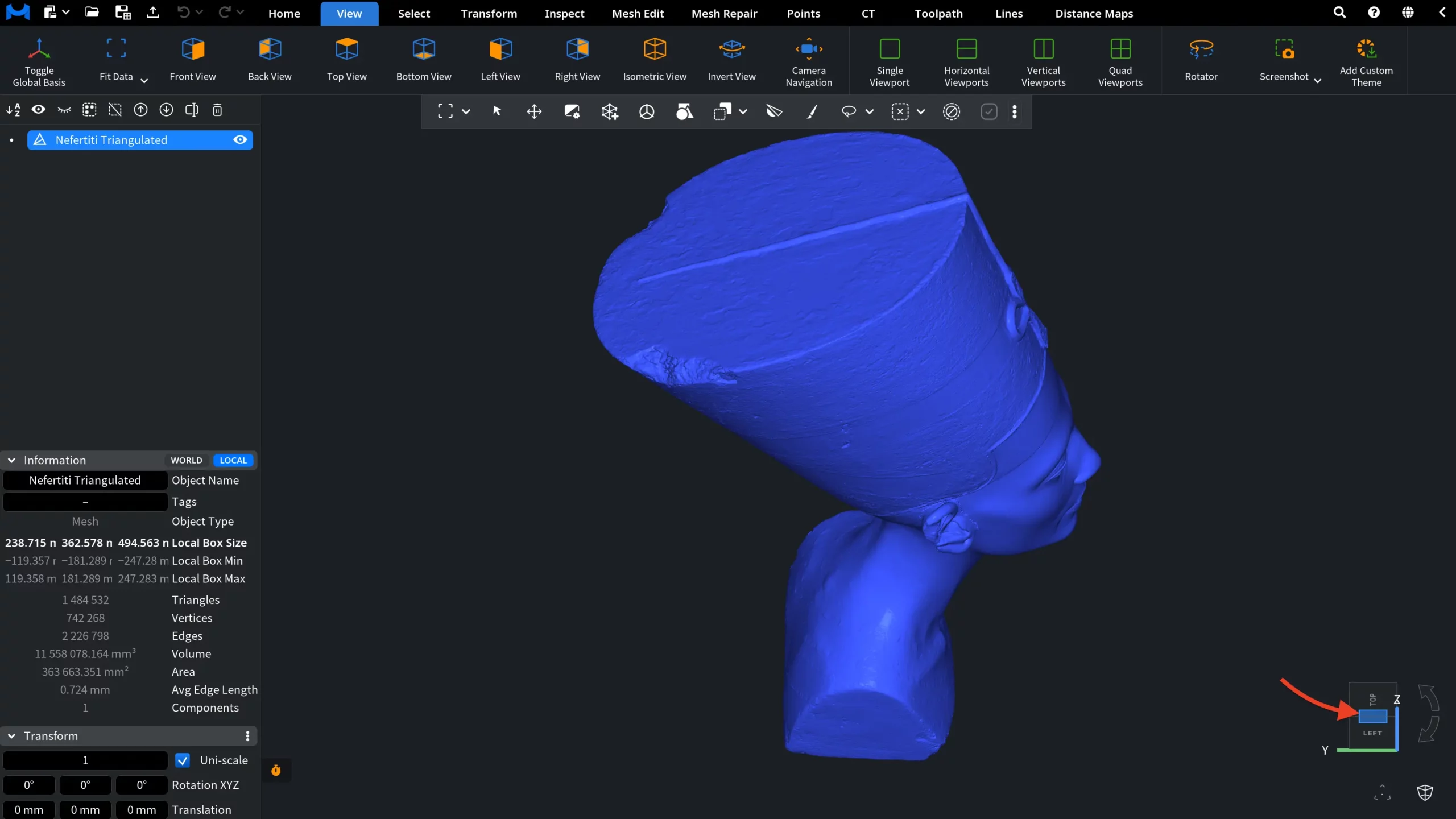Toggle the checkmark box in viewport toolbar

[x=989, y=111]
